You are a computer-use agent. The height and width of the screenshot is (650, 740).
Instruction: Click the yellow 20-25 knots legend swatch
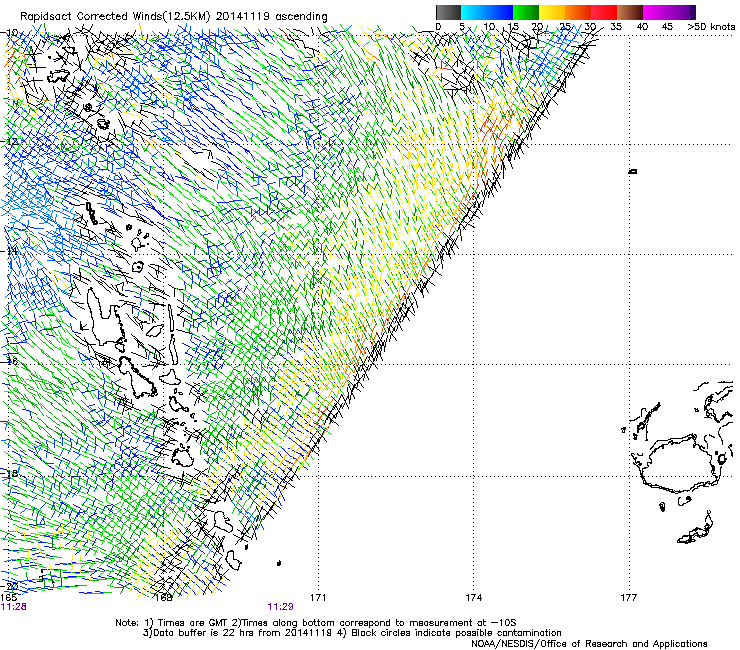(552, 12)
